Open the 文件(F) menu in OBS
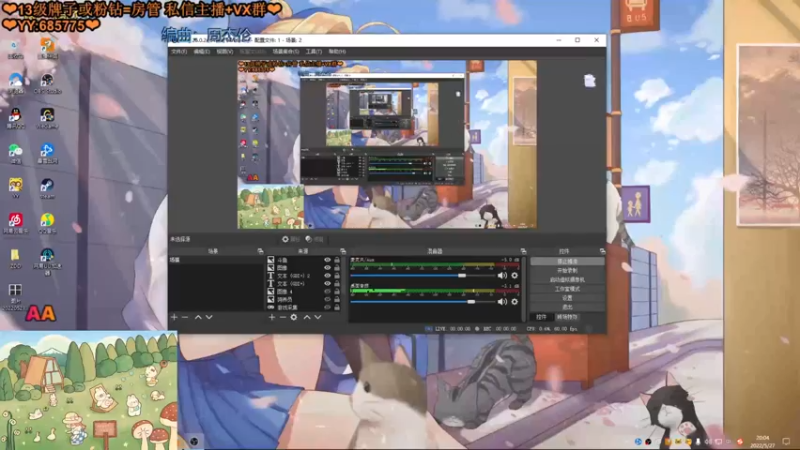800x450 pixels. (179, 52)
